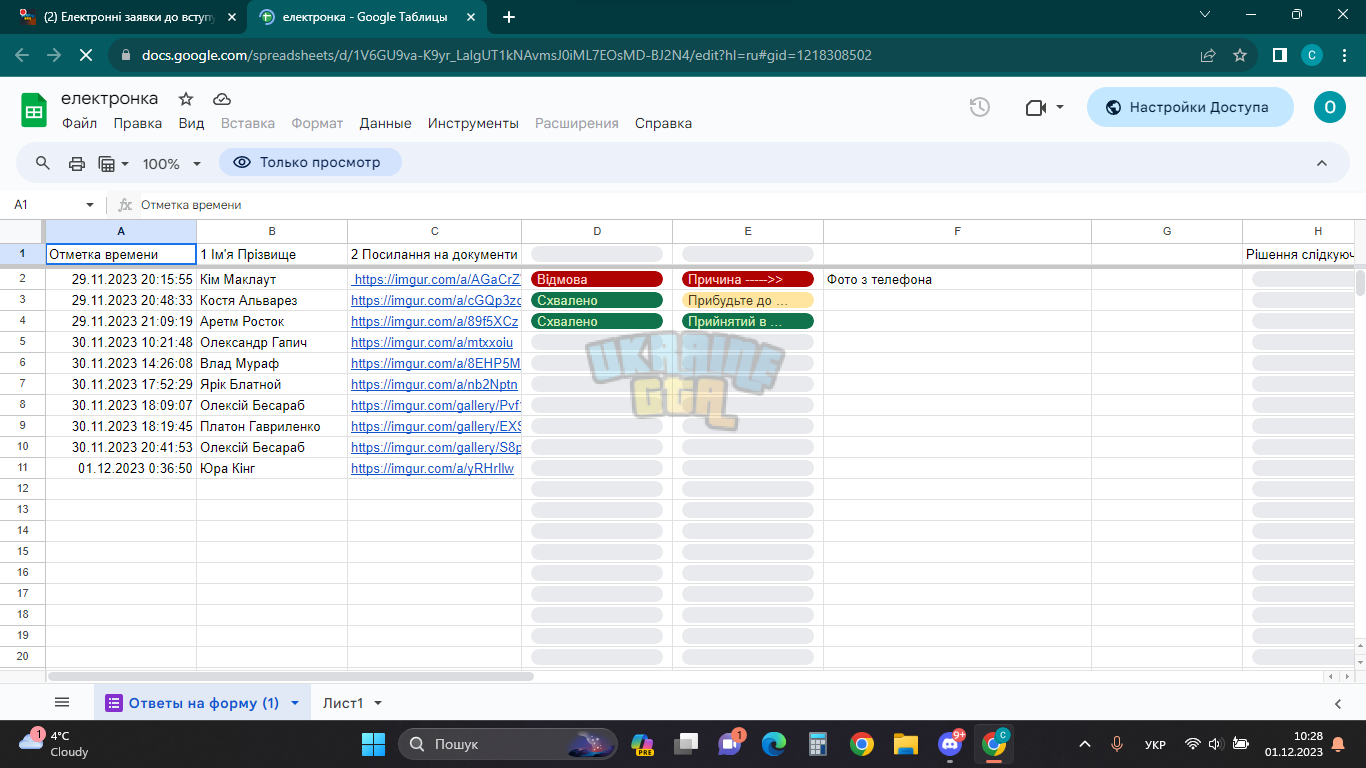The width and height of the screenshot is (1366, 768).
Task: Open the notification bell in the taskbar
Action: (1338, 744)
